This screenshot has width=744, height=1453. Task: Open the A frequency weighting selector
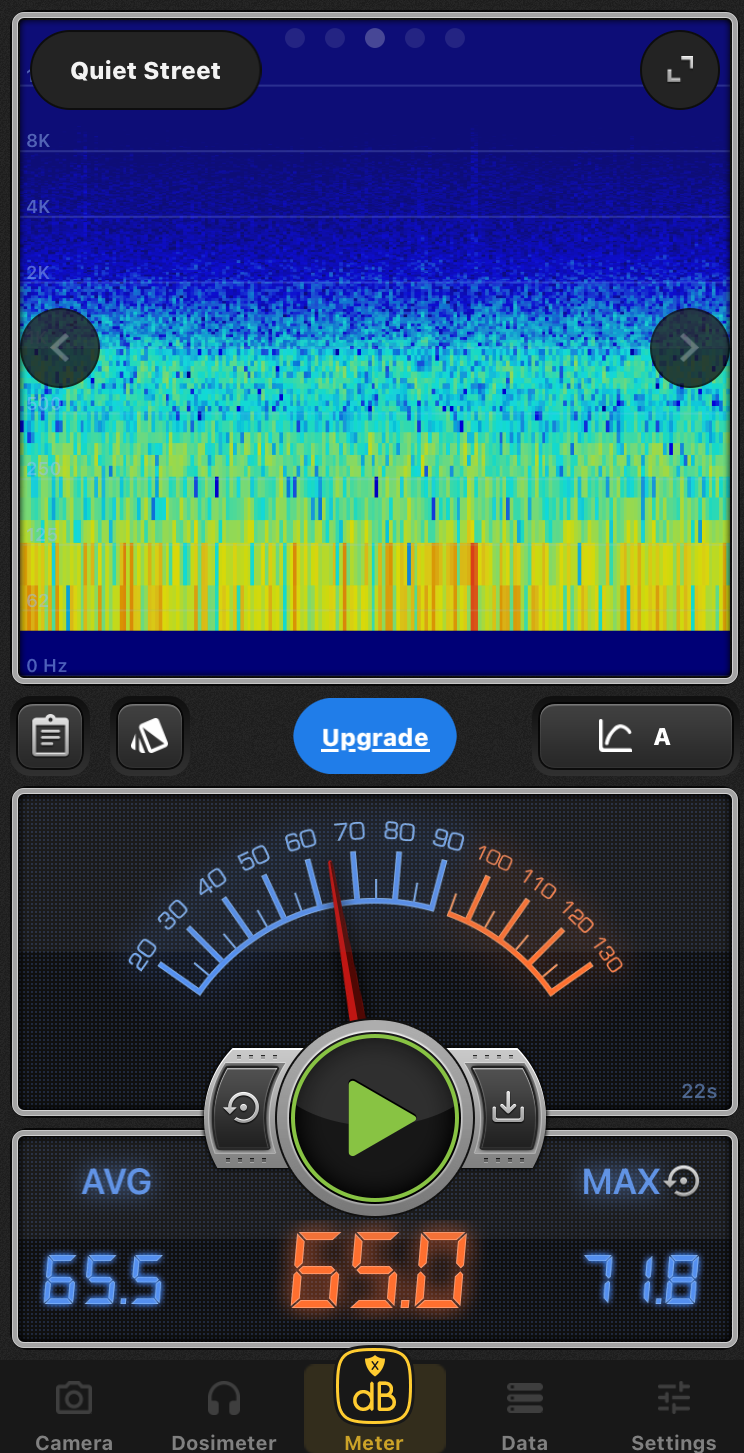(x=636, y=737)
